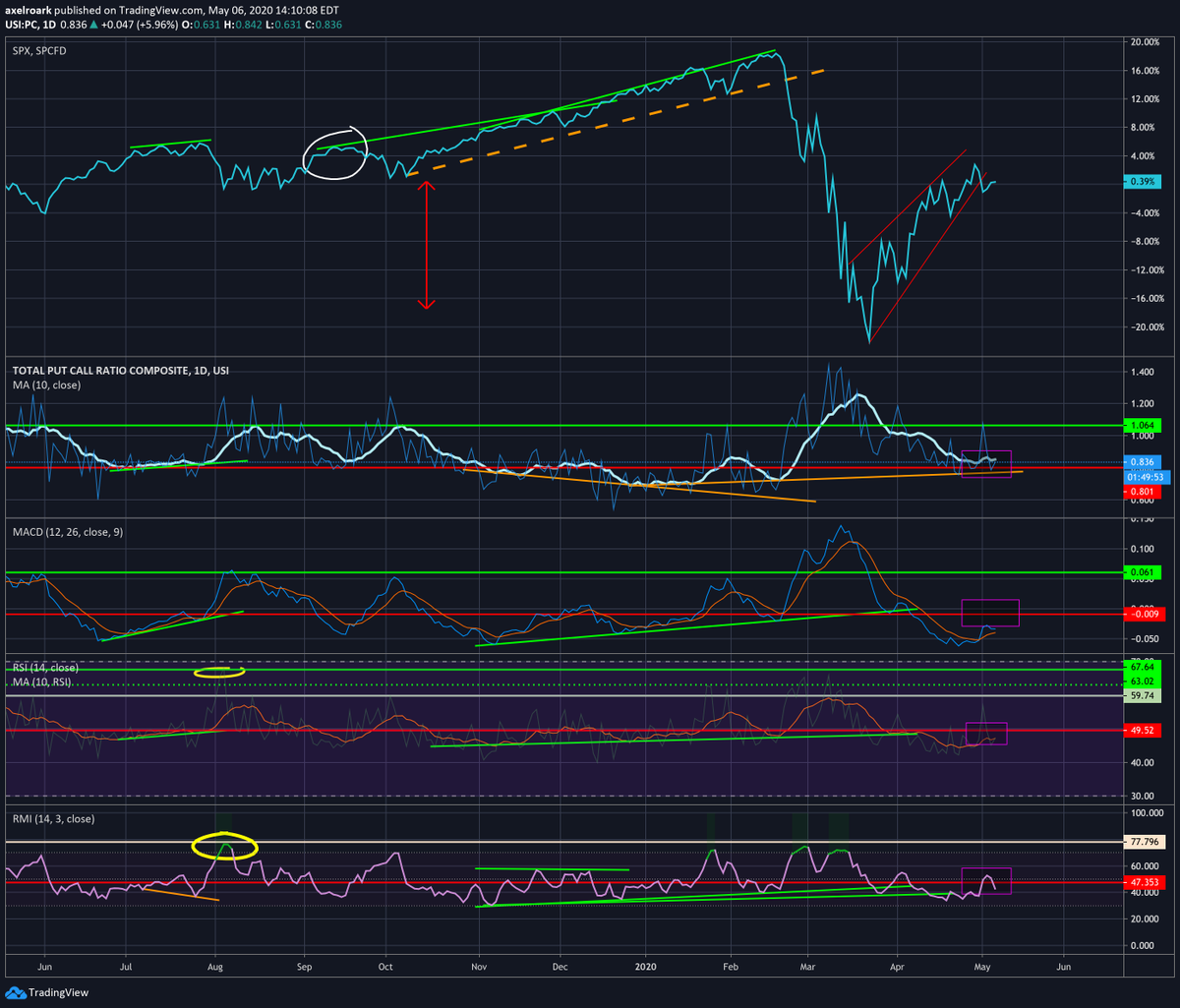Select the yellow ellipse in the RMI pane
Image resolution: width=1180 pixels, height=1008 pixels.
click(224, 845)
